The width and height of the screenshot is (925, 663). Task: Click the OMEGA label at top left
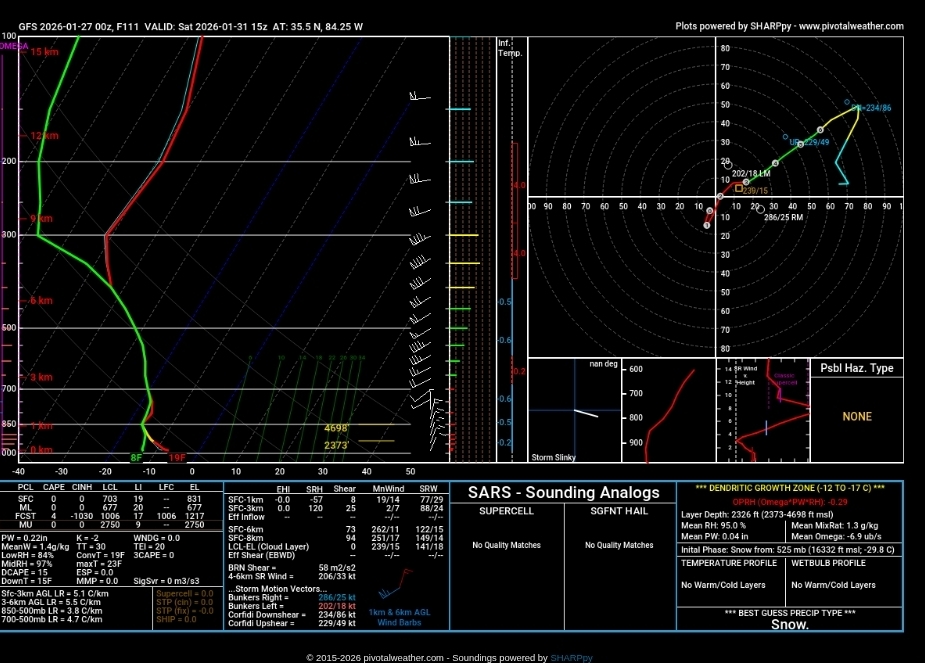click(14, 45)
